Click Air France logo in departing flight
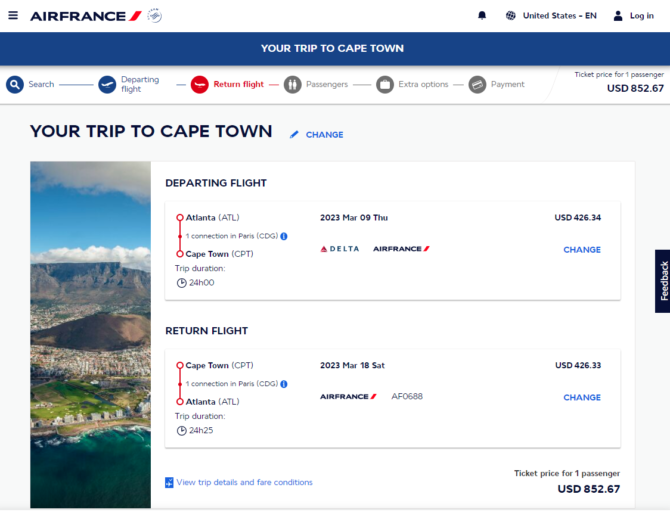 coord(401,249)
